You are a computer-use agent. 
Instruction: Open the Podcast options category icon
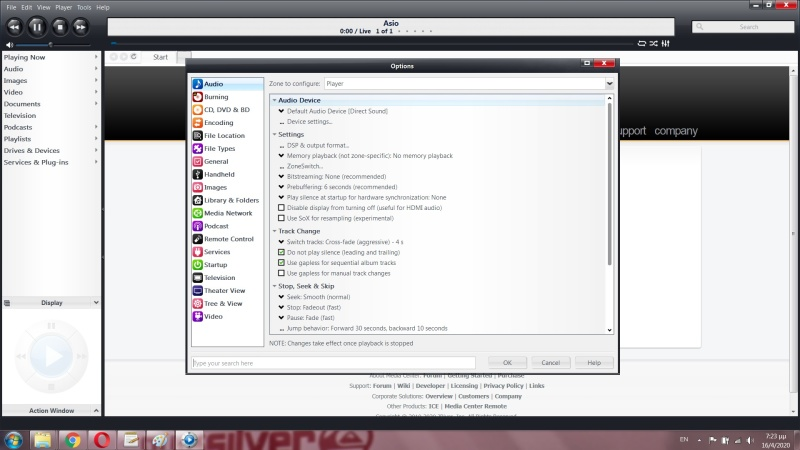pyautogui.click(x=197, y=226)
